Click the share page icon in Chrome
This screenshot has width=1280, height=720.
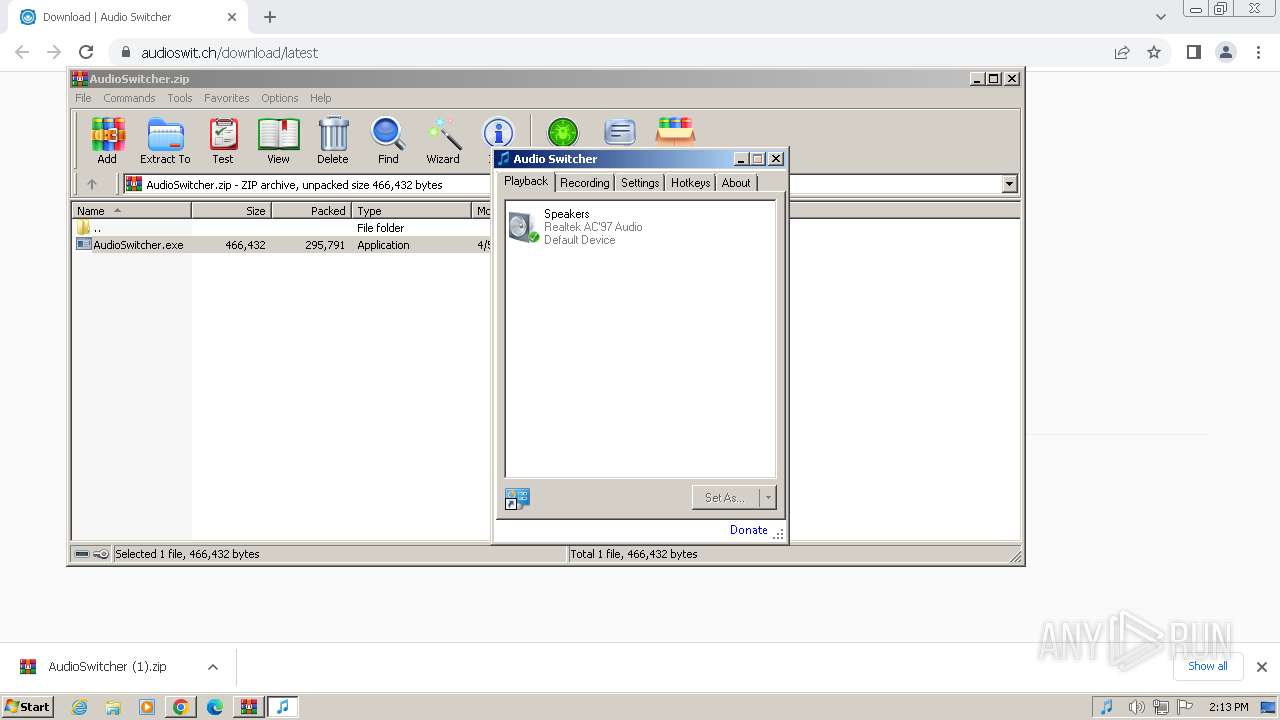click(x=1122, y=52)
